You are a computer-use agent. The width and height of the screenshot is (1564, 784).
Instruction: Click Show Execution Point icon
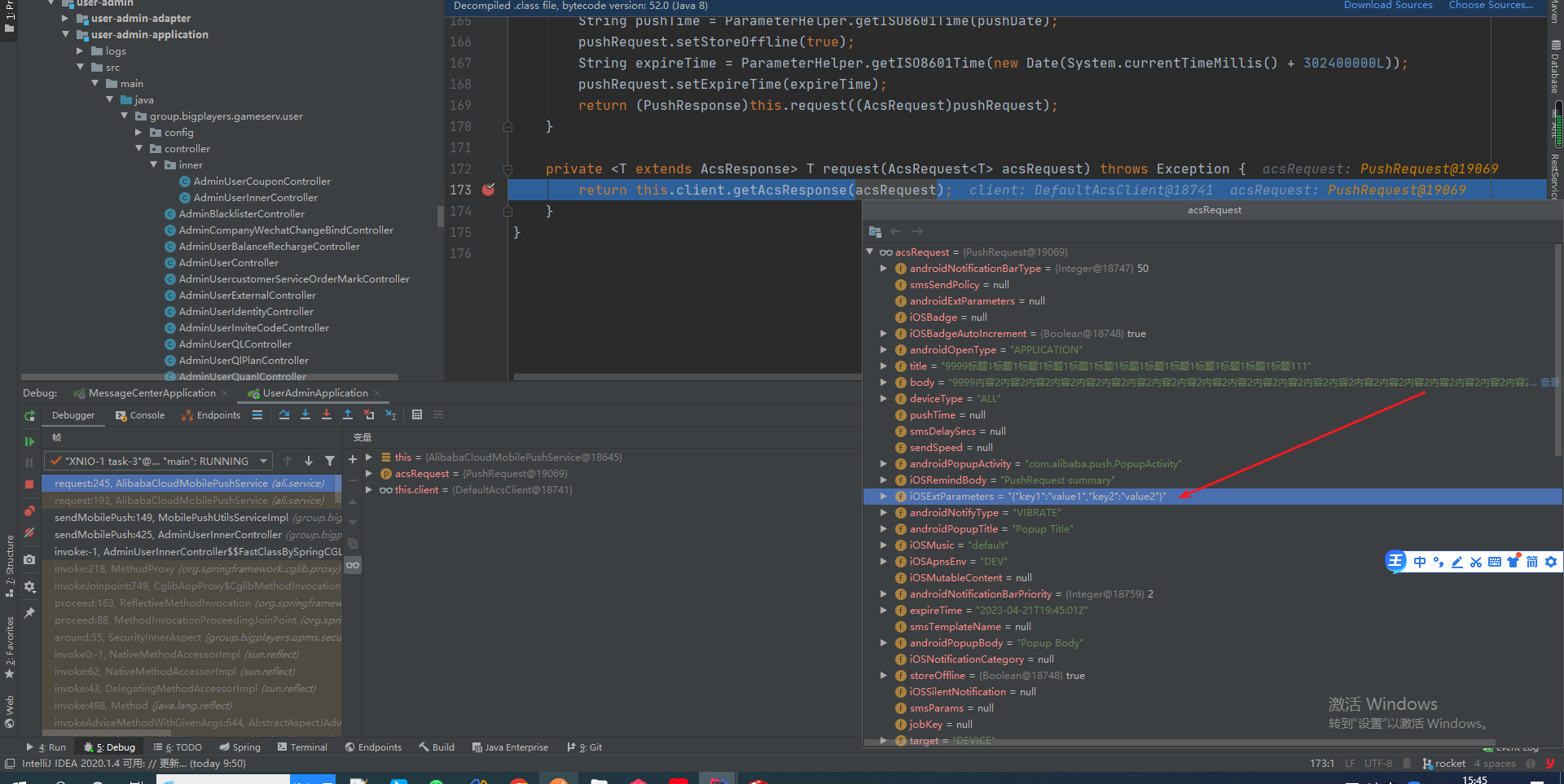point(257,415)
